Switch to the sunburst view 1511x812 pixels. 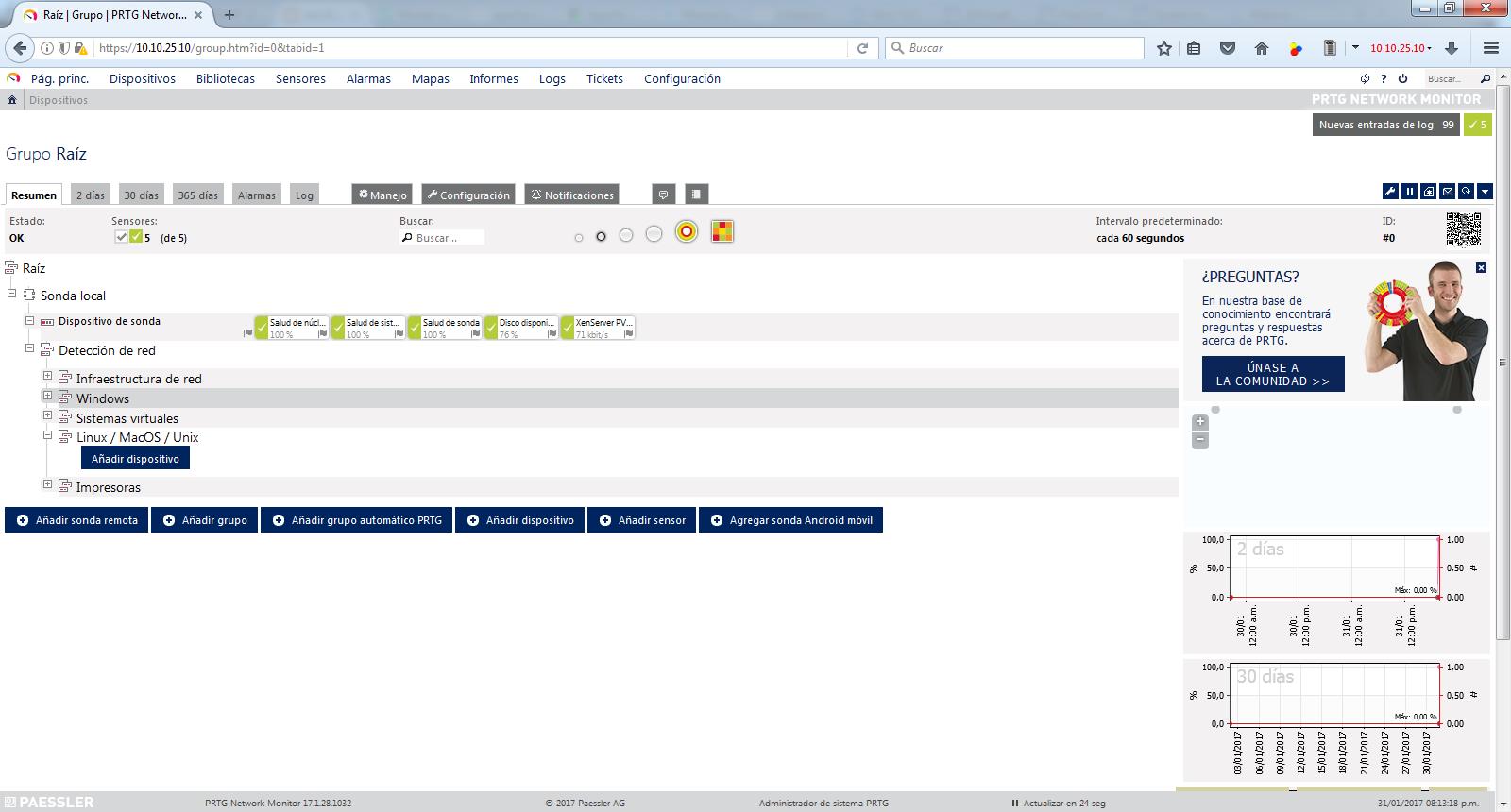click(x=687, y=231)
